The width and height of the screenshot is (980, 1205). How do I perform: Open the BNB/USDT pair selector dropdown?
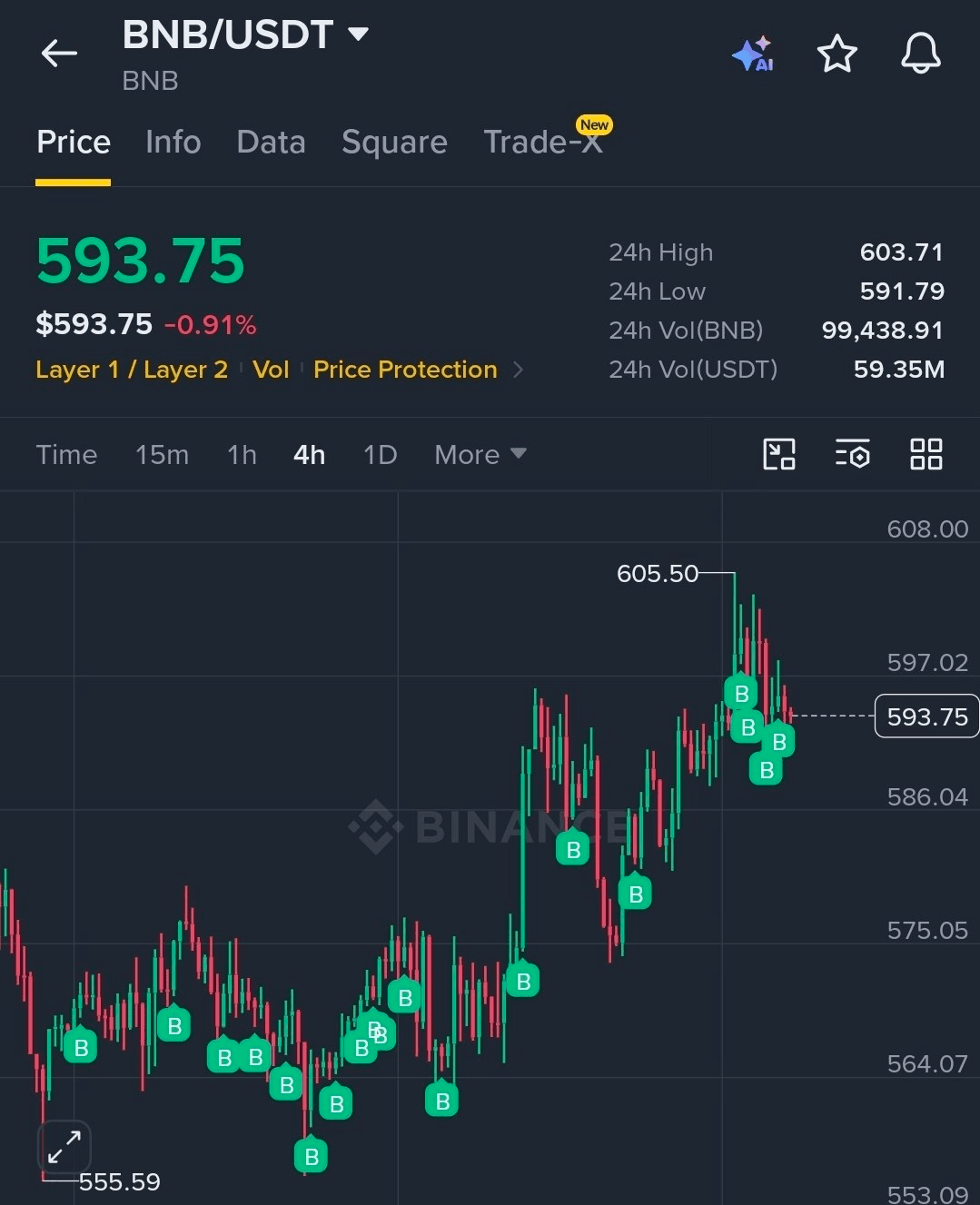[x=245, y=35]
